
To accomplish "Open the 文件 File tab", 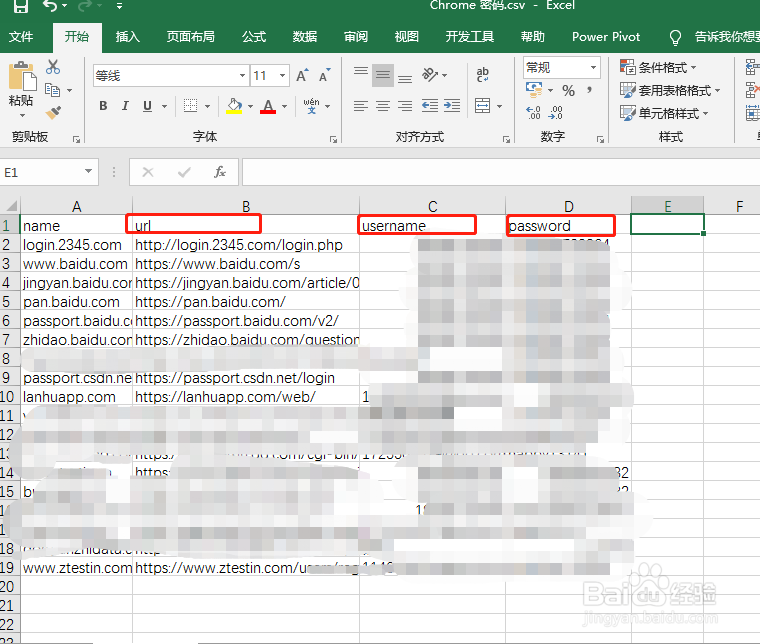I will 21,37.
